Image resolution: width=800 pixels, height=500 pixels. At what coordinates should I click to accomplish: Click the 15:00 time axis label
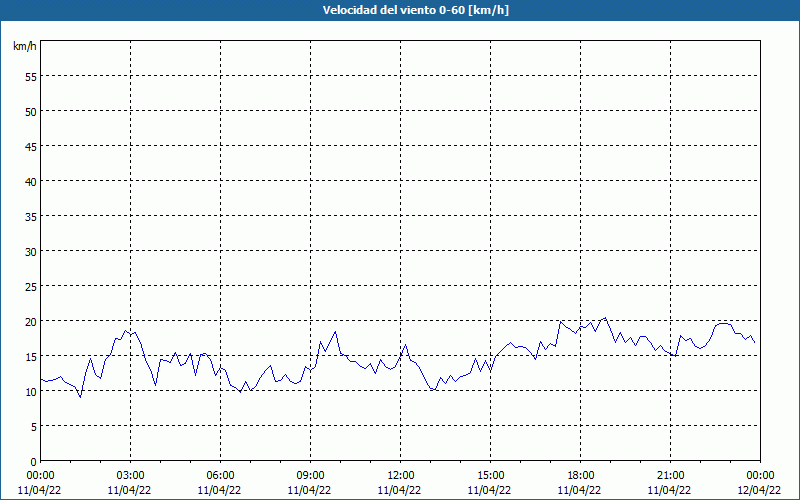click(x=490, y=476)
